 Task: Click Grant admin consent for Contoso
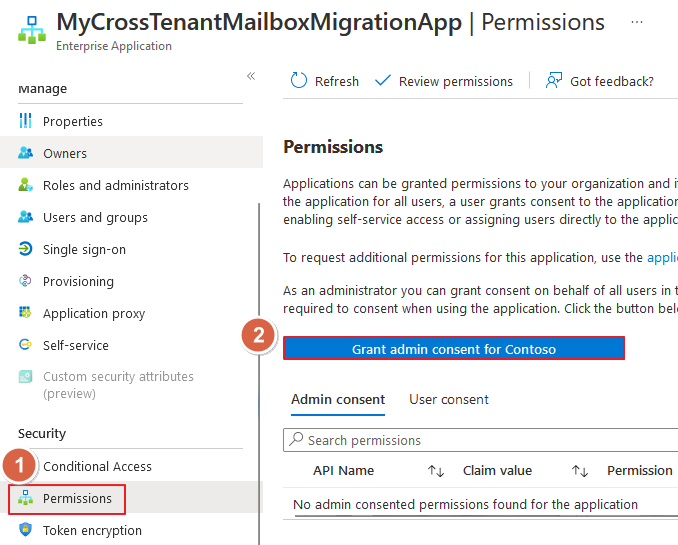(x=454, y=348)
